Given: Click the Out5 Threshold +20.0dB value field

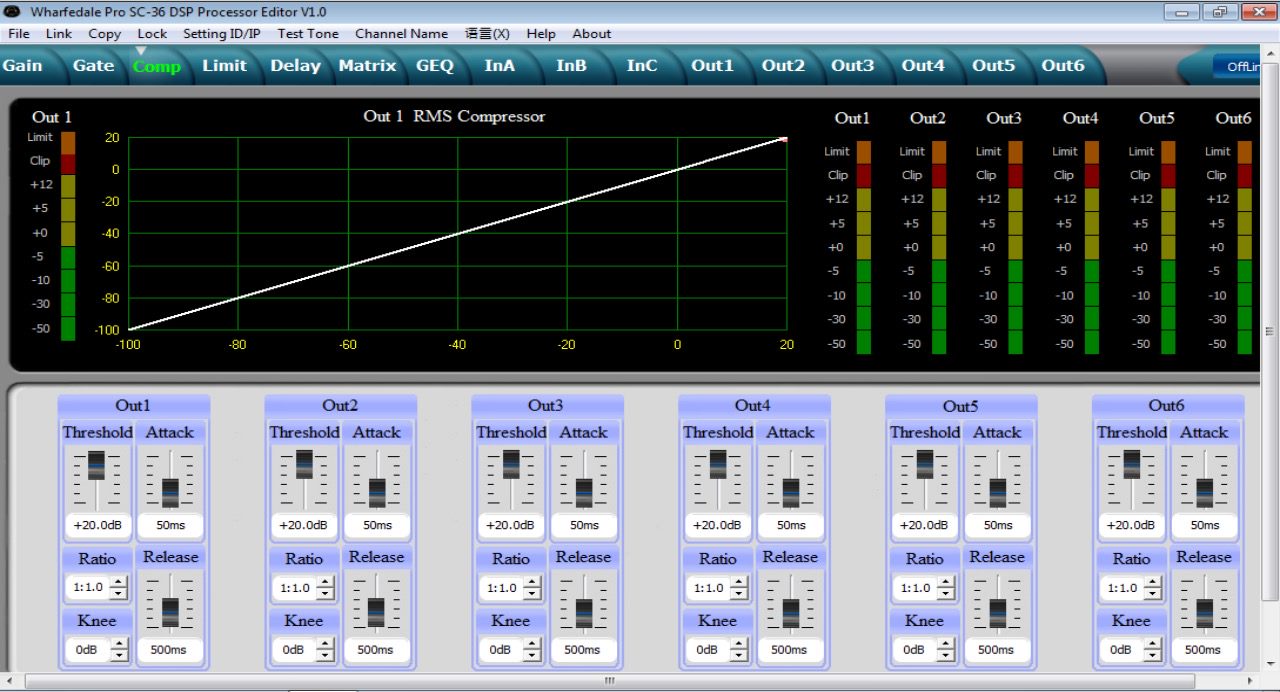Looking at the screenshot, I should [x=924, y=525].
